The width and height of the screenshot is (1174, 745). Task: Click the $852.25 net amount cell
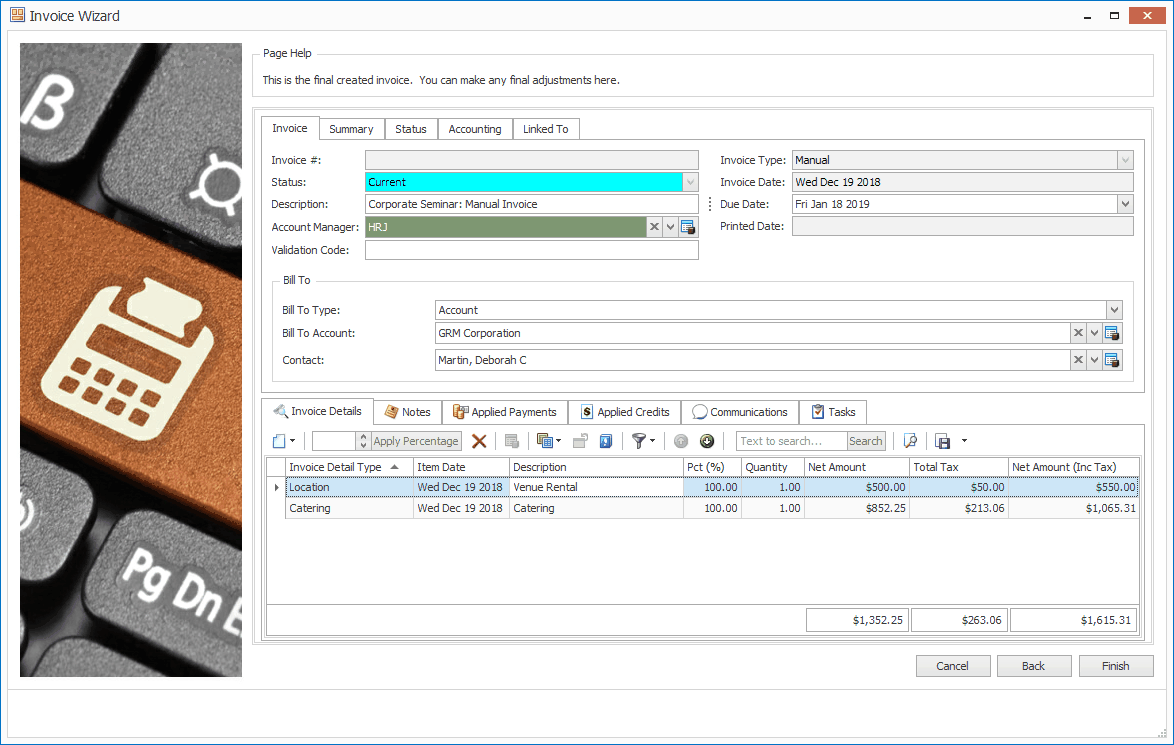tap(857, 508)
